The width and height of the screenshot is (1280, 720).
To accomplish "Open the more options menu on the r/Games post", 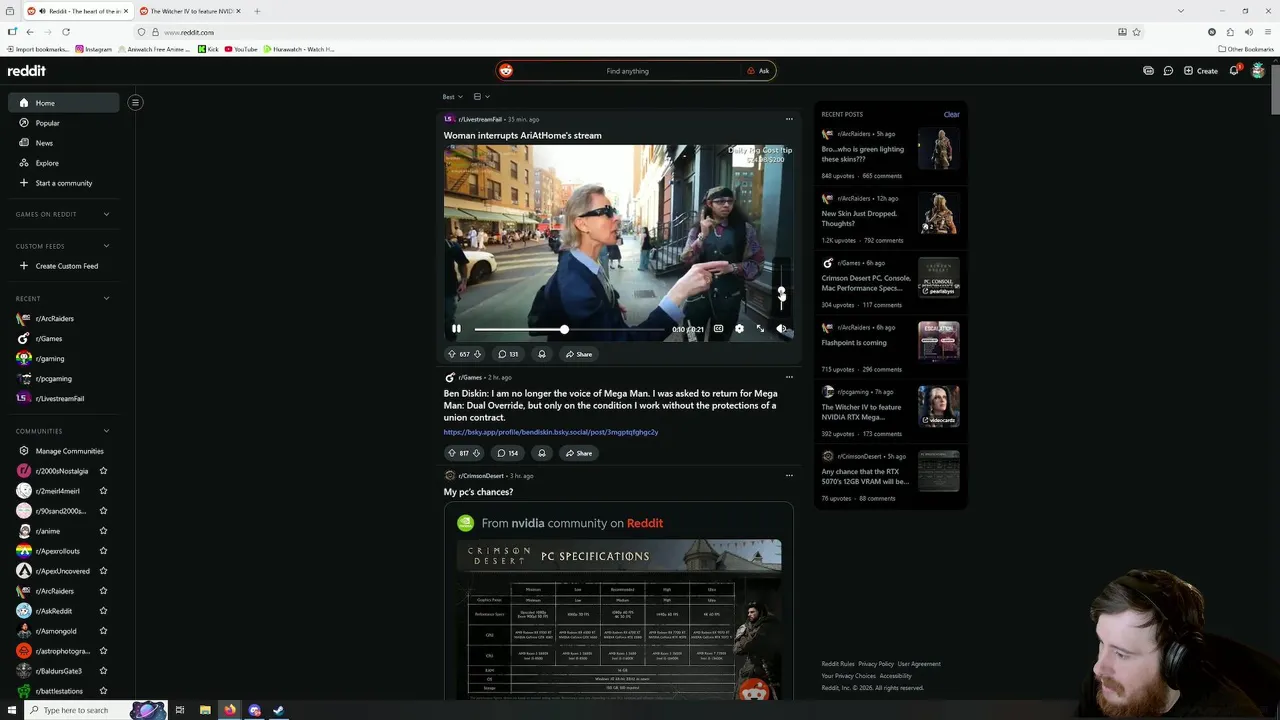I will (x=789, y=377).
